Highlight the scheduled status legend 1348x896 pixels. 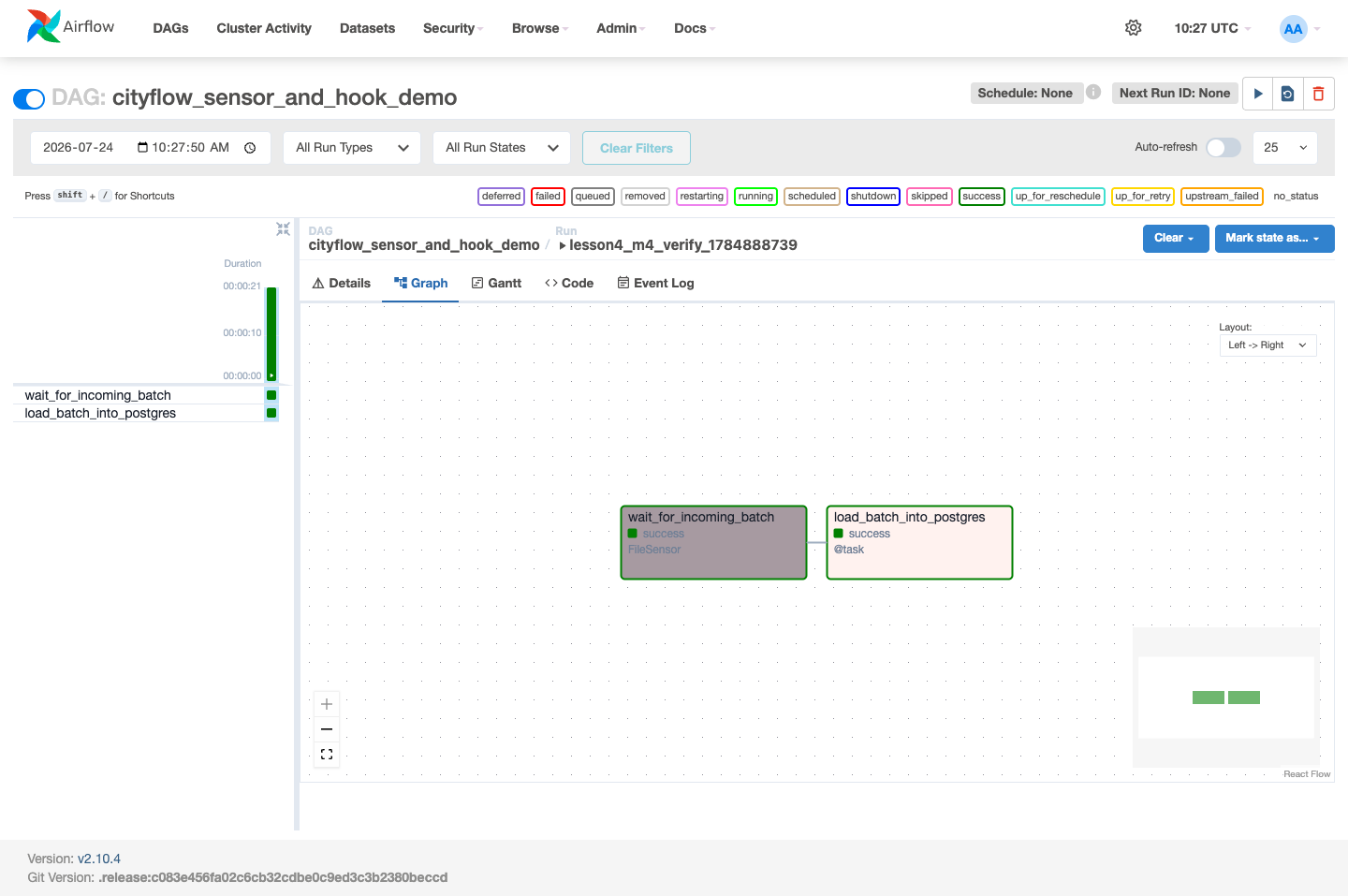[x=812, y=196]
